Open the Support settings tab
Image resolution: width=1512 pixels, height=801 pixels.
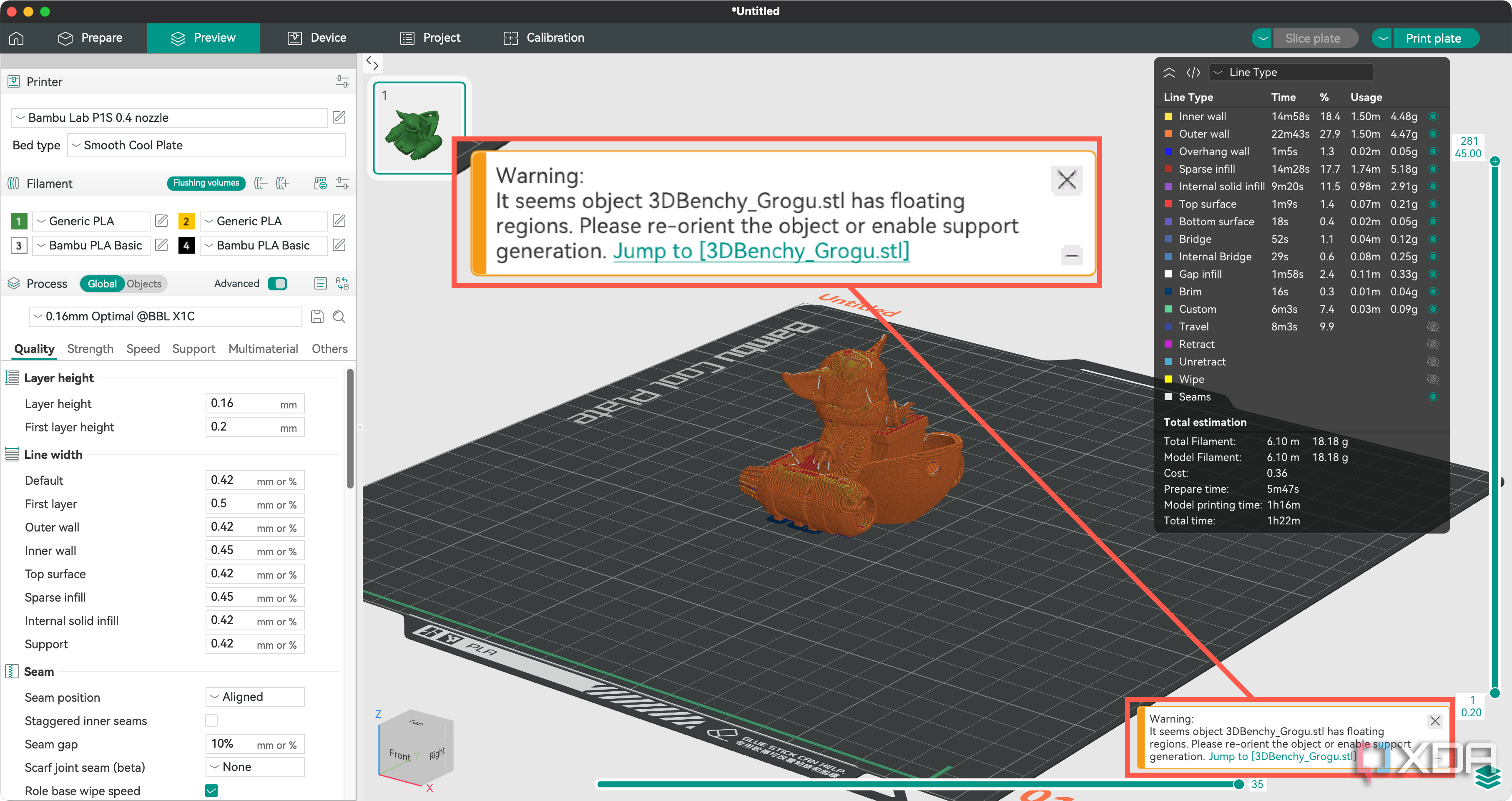(194, 349)
